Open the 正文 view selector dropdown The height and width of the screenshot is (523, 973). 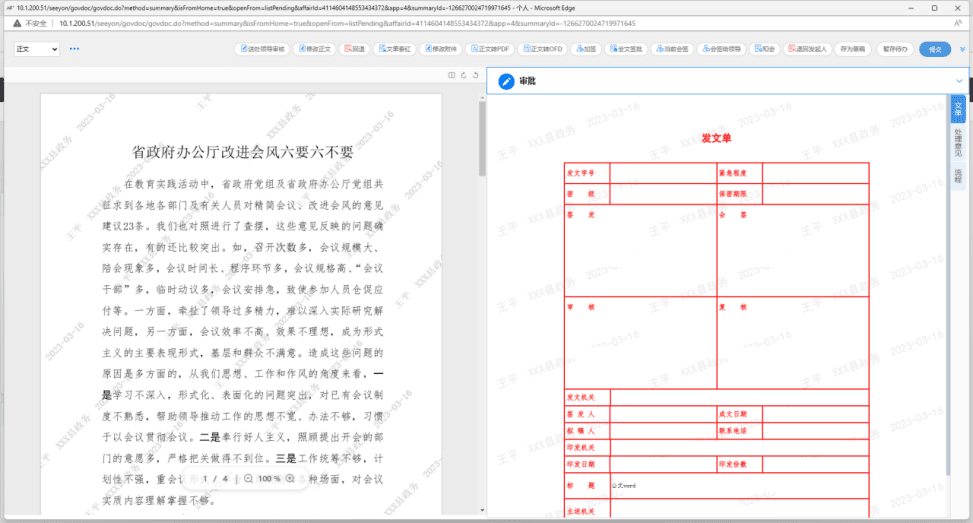coord(37,49)
